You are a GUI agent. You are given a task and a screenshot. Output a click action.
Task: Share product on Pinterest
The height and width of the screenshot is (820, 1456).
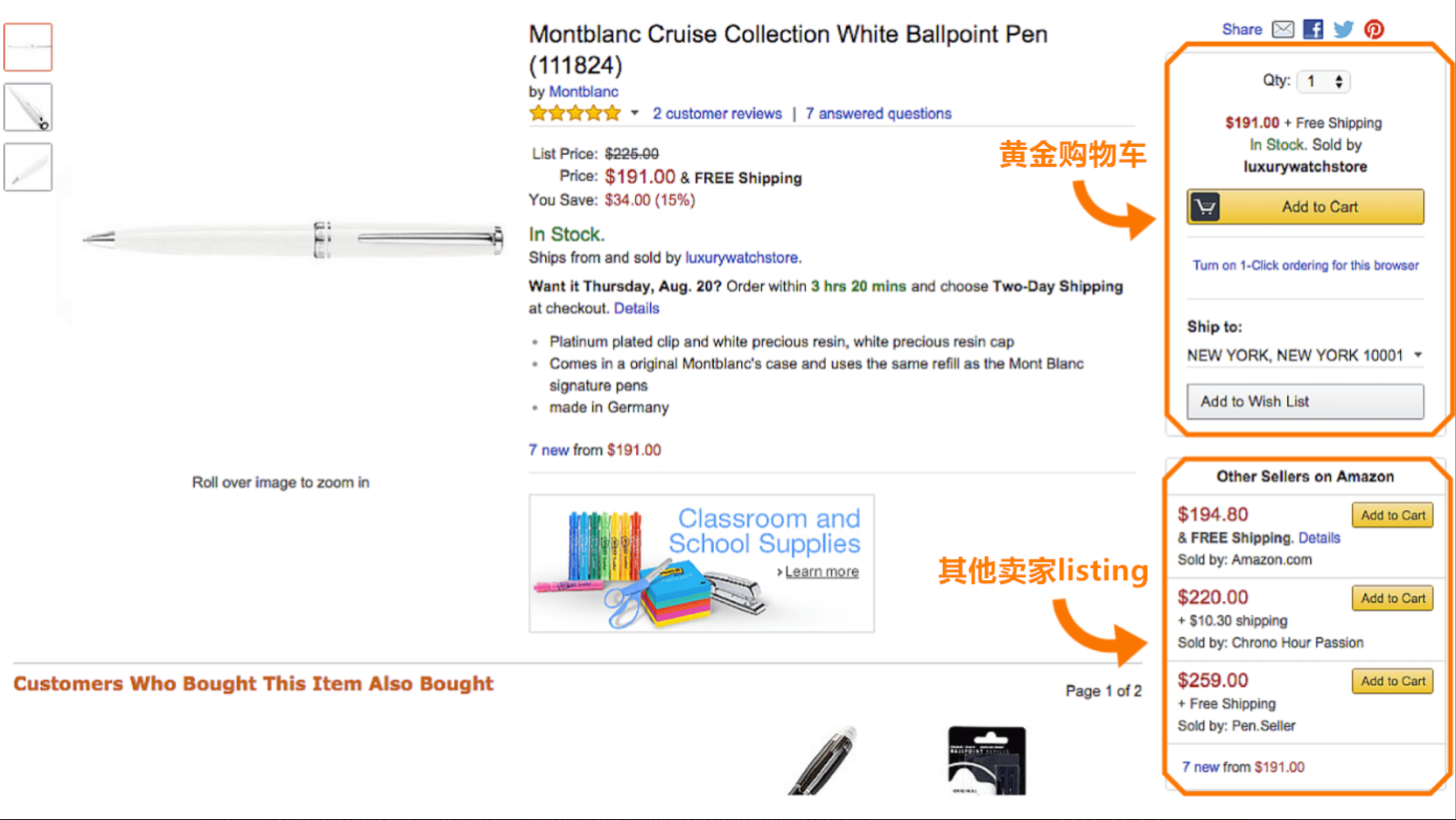1374,29
